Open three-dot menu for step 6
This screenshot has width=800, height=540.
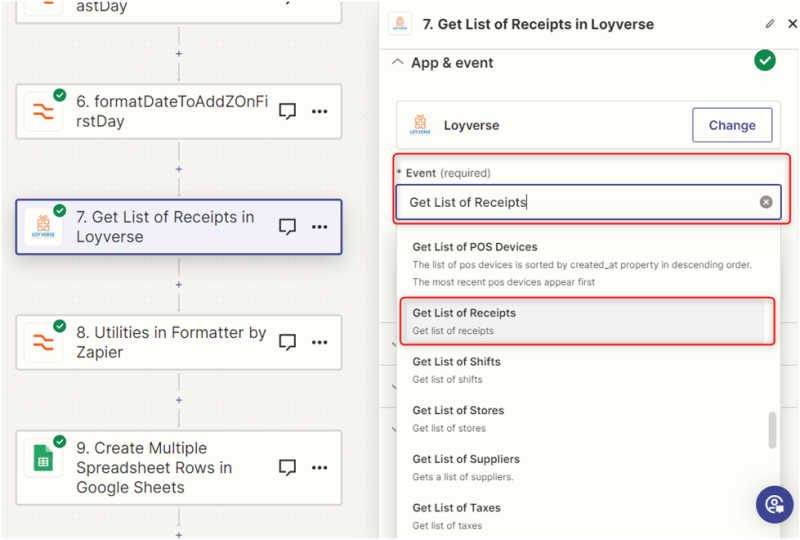[x=320, y=111]
